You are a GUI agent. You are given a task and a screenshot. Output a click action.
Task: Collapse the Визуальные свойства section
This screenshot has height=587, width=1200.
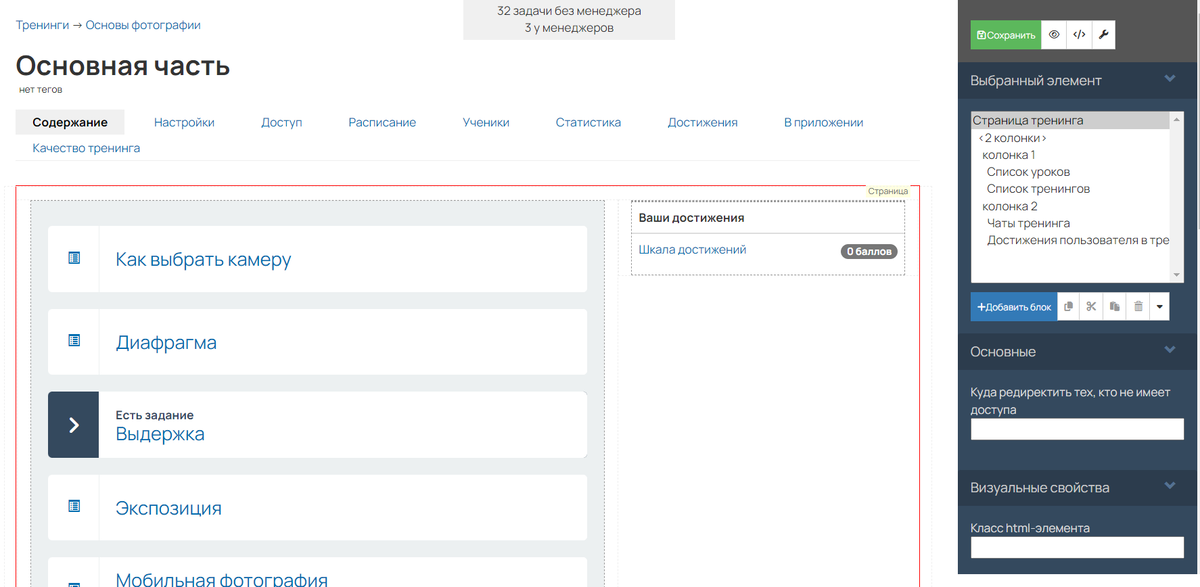1169,487
